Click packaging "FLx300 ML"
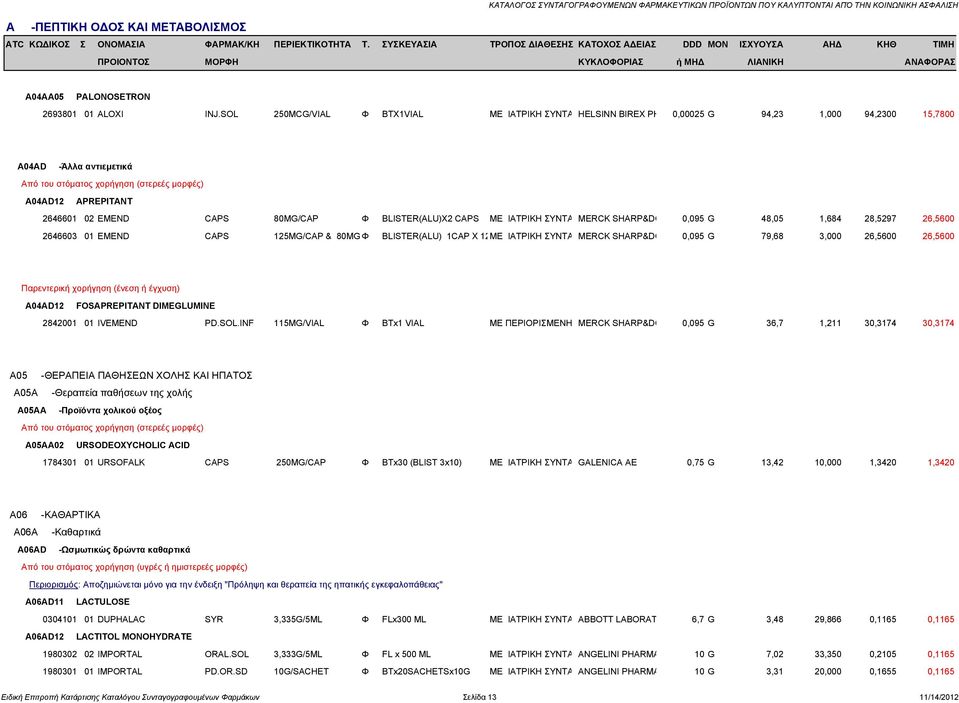 point(404,619)
